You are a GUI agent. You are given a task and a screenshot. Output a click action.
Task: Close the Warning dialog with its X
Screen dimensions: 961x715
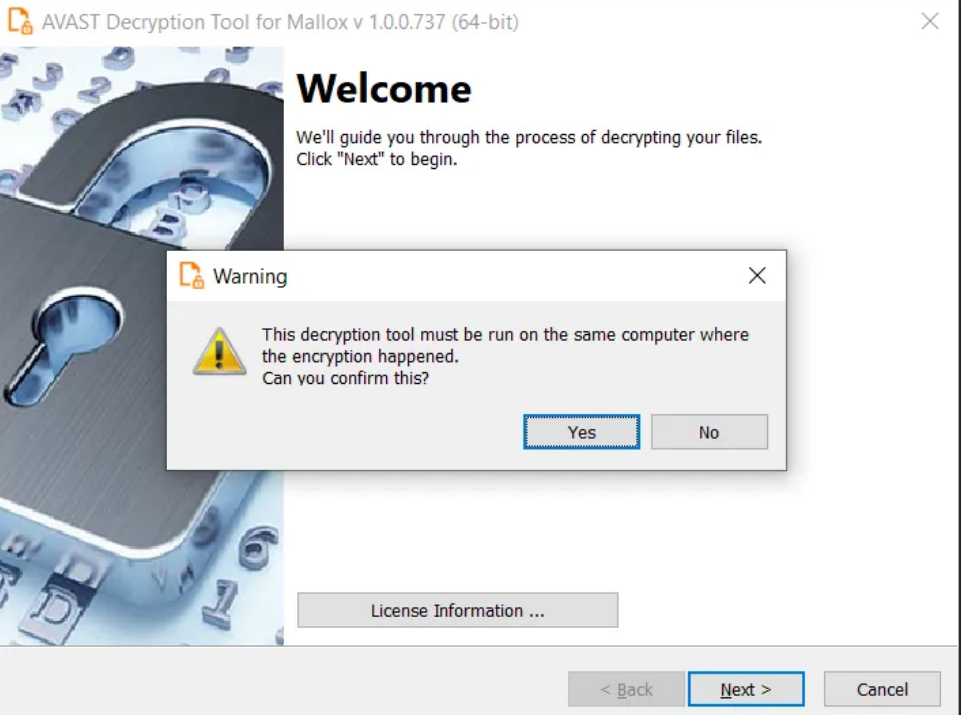pyautogui.click(x=757, y=276)
